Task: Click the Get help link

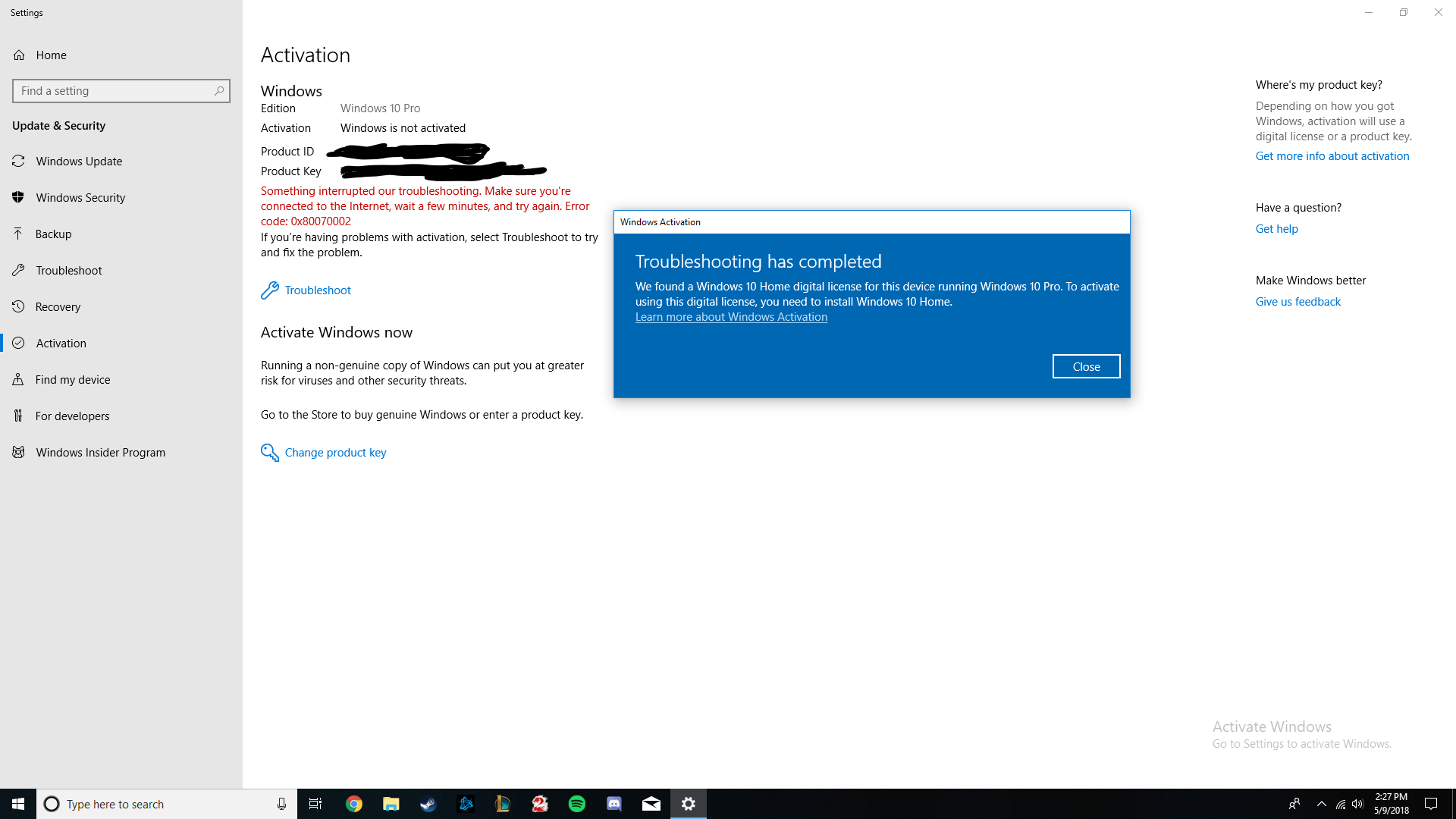Action: [1276, 229]
